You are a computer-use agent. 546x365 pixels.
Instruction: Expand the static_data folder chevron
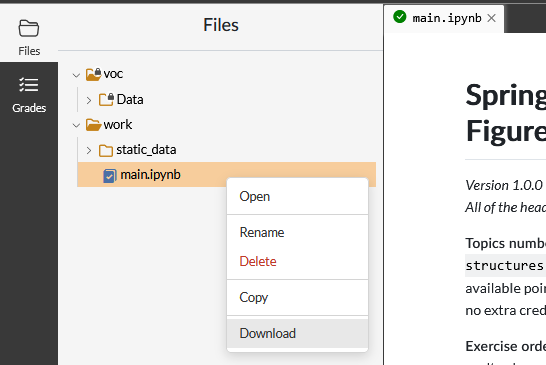coord(89,150)
